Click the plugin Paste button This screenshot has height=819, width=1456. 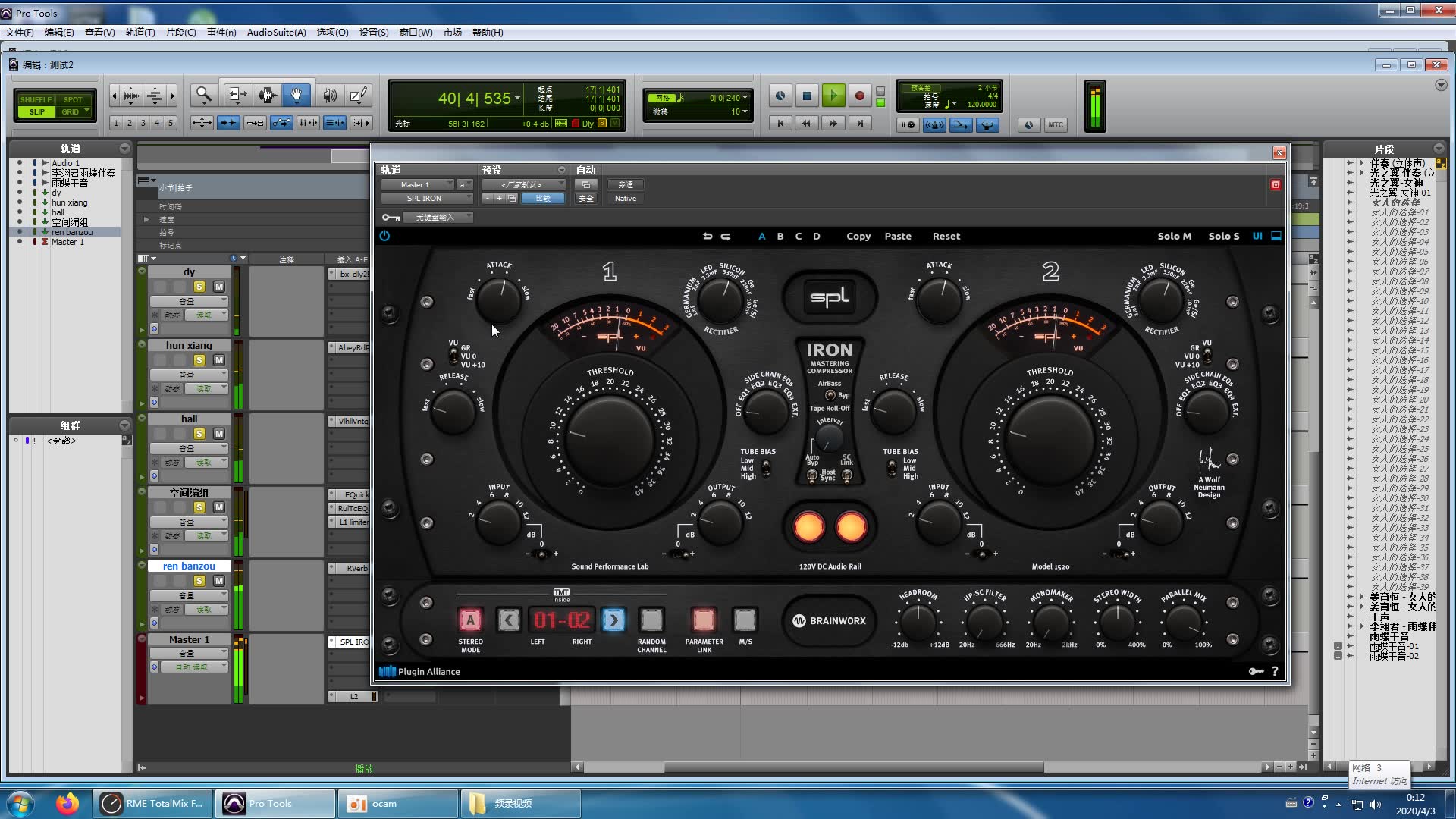(x=898, y=237)
